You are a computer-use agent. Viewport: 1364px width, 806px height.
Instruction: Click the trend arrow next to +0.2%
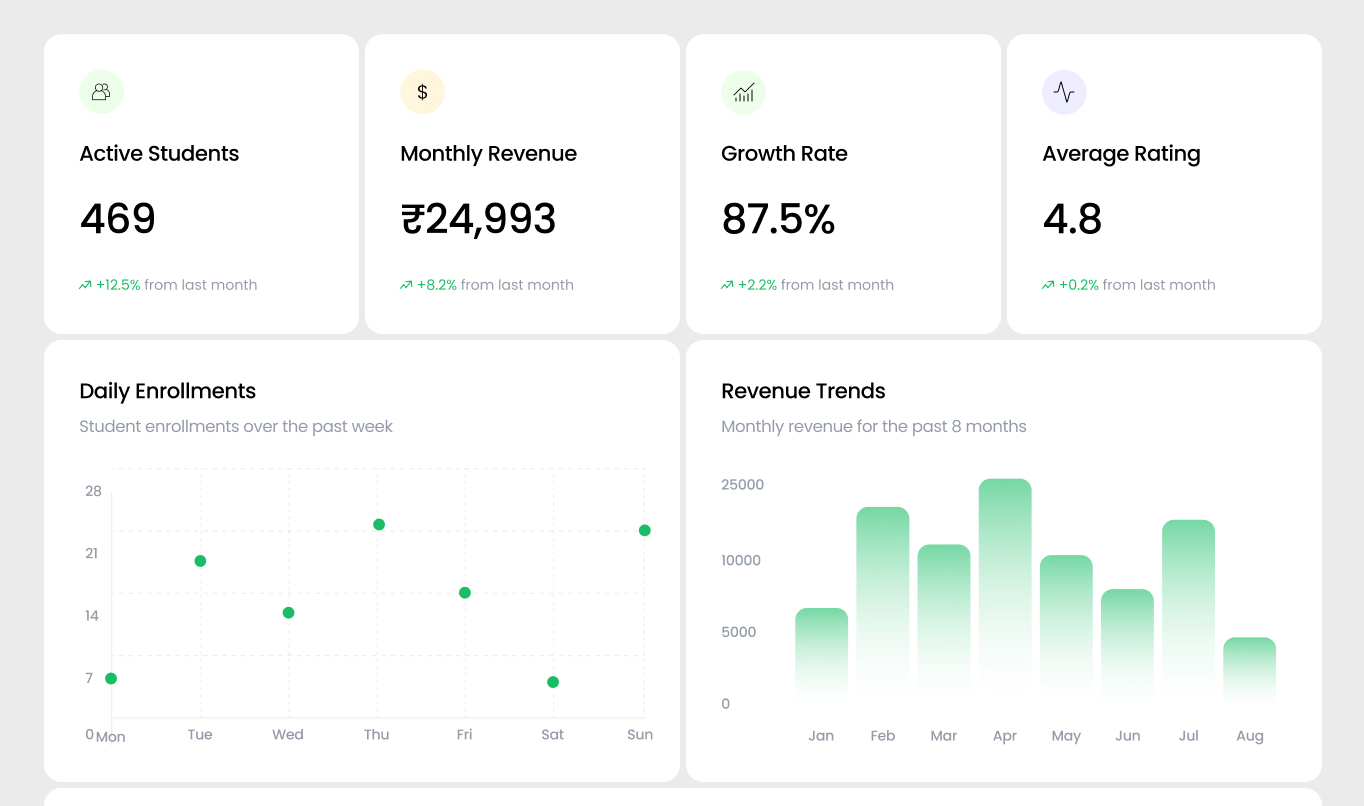[1047, 284]
